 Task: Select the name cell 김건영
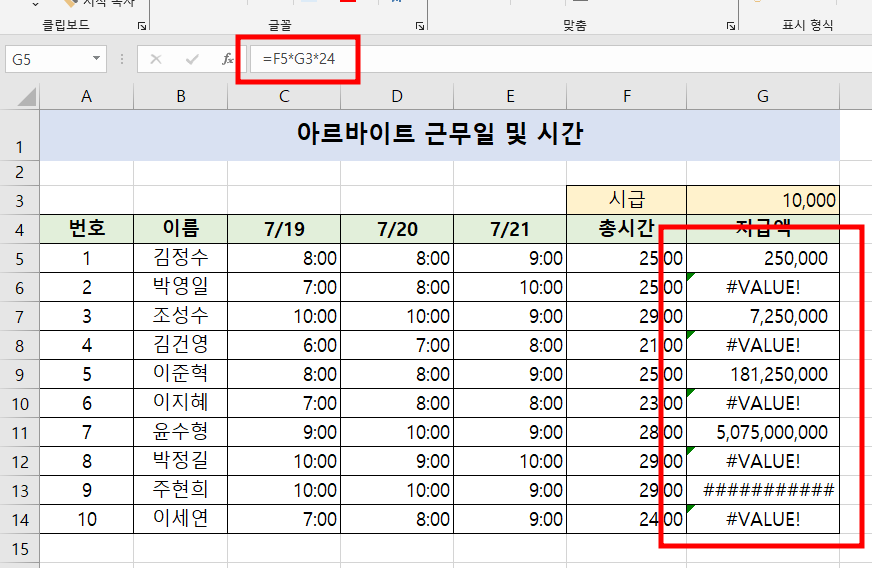point(181,345)
